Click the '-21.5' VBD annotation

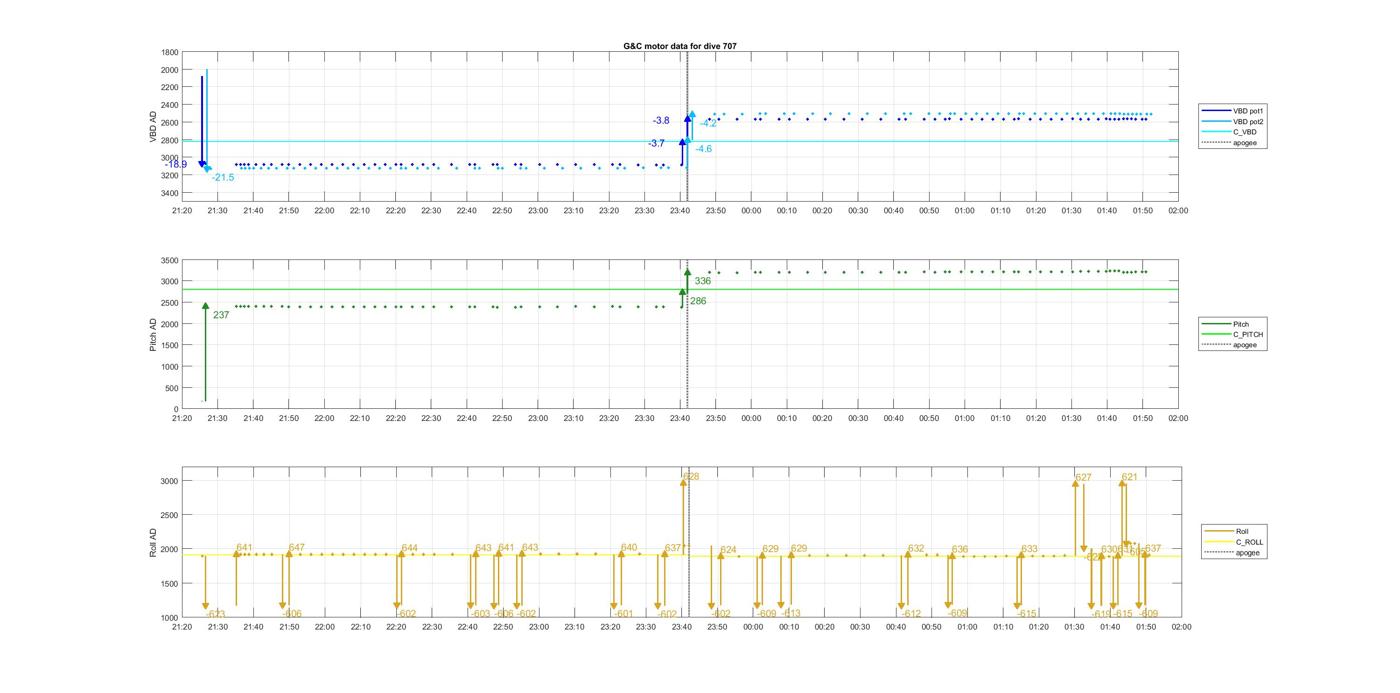[x=223, y=178]
